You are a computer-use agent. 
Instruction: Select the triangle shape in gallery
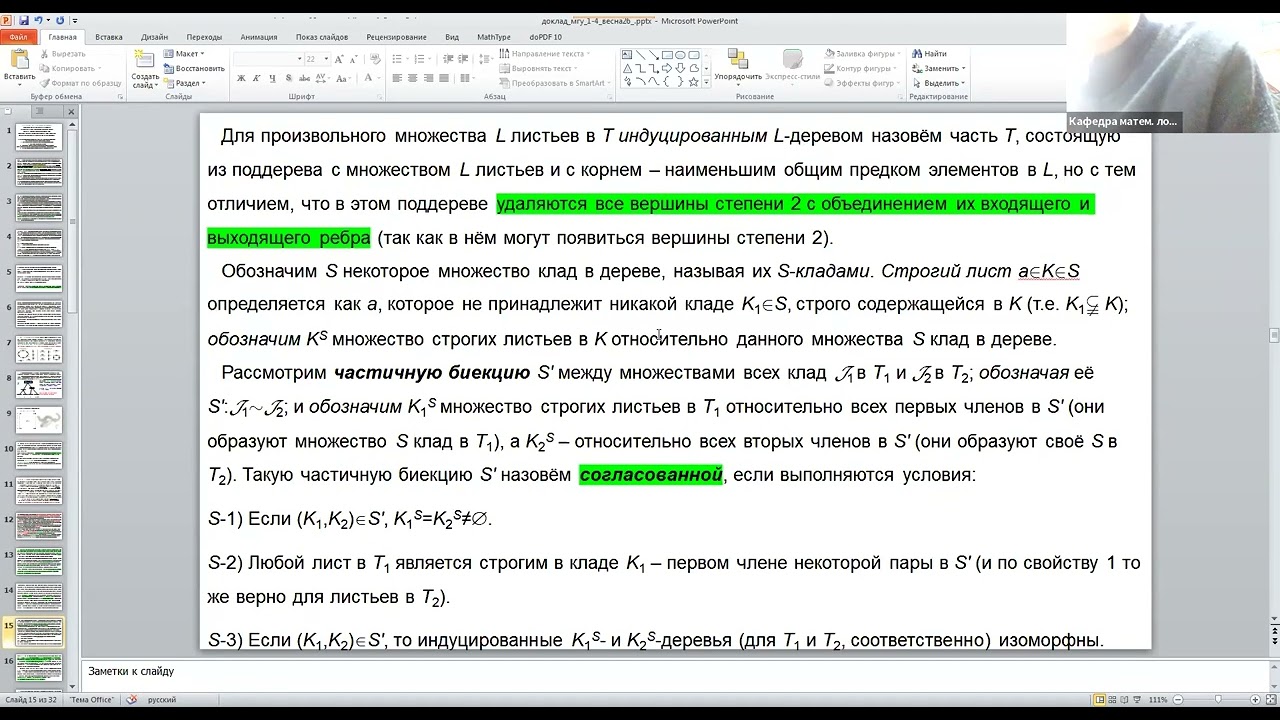(627, 68)
